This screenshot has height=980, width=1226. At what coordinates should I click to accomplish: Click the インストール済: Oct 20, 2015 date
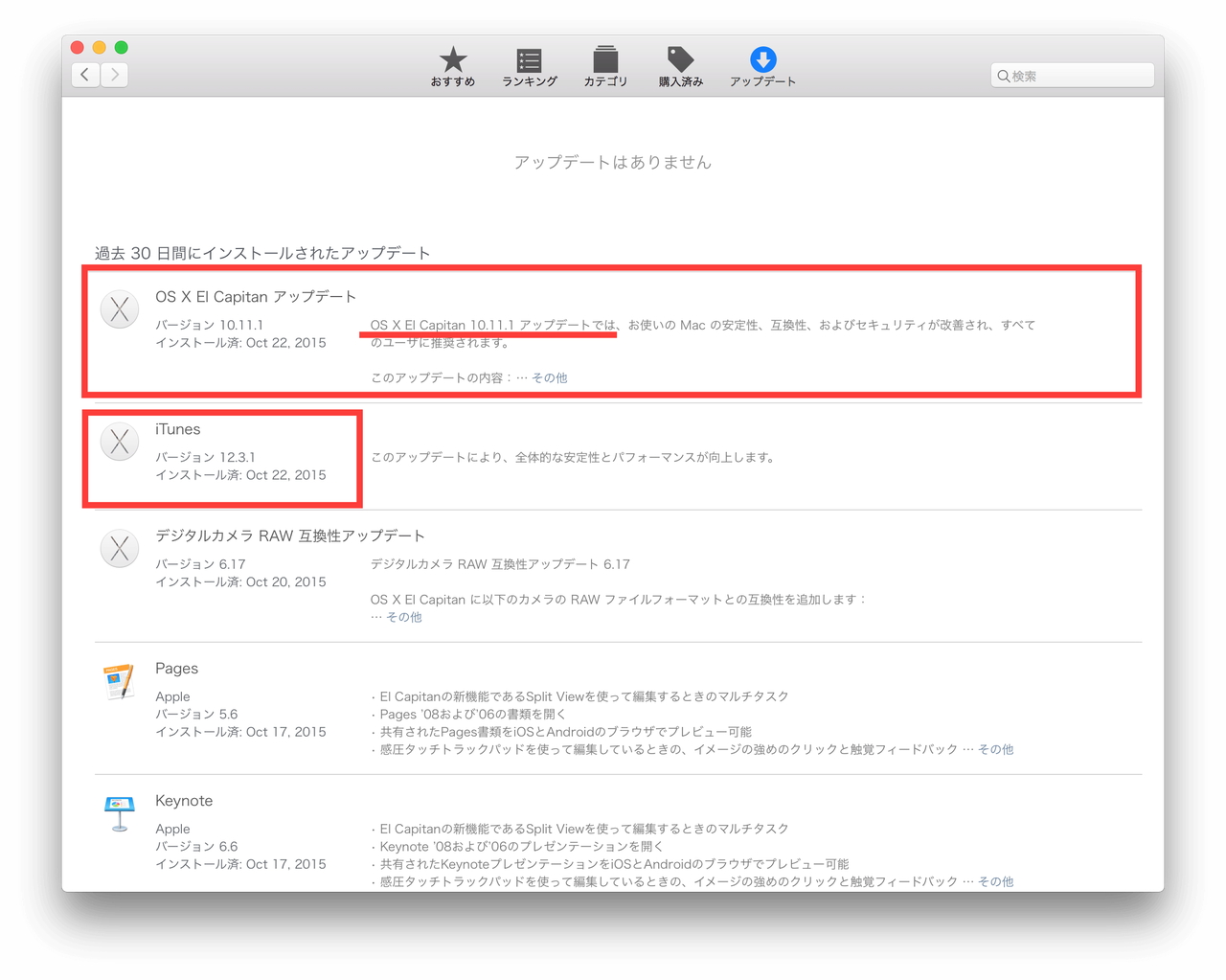click(x=240, y=581)
